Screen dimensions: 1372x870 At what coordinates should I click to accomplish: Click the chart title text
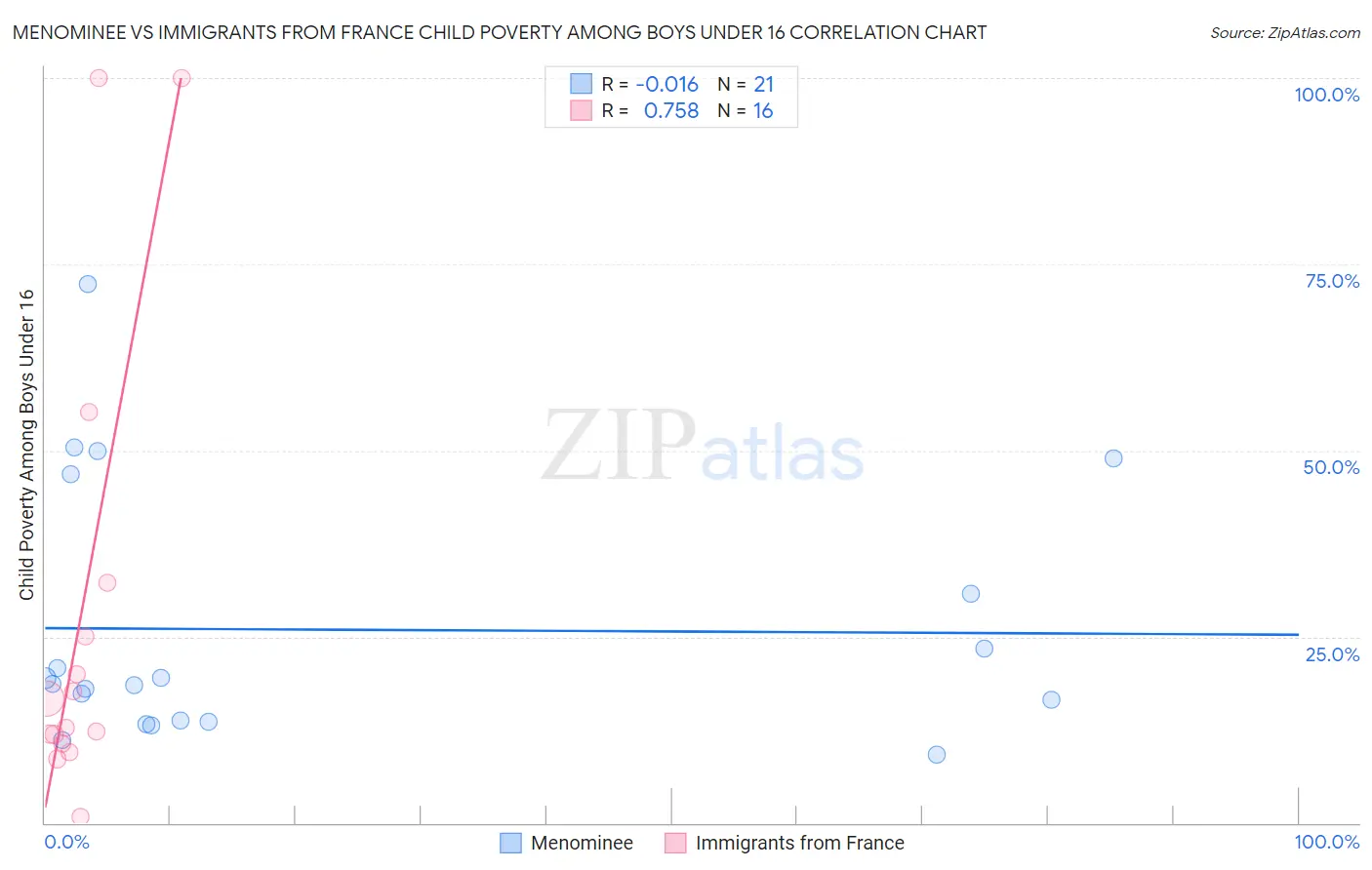(x=500, y=33)
